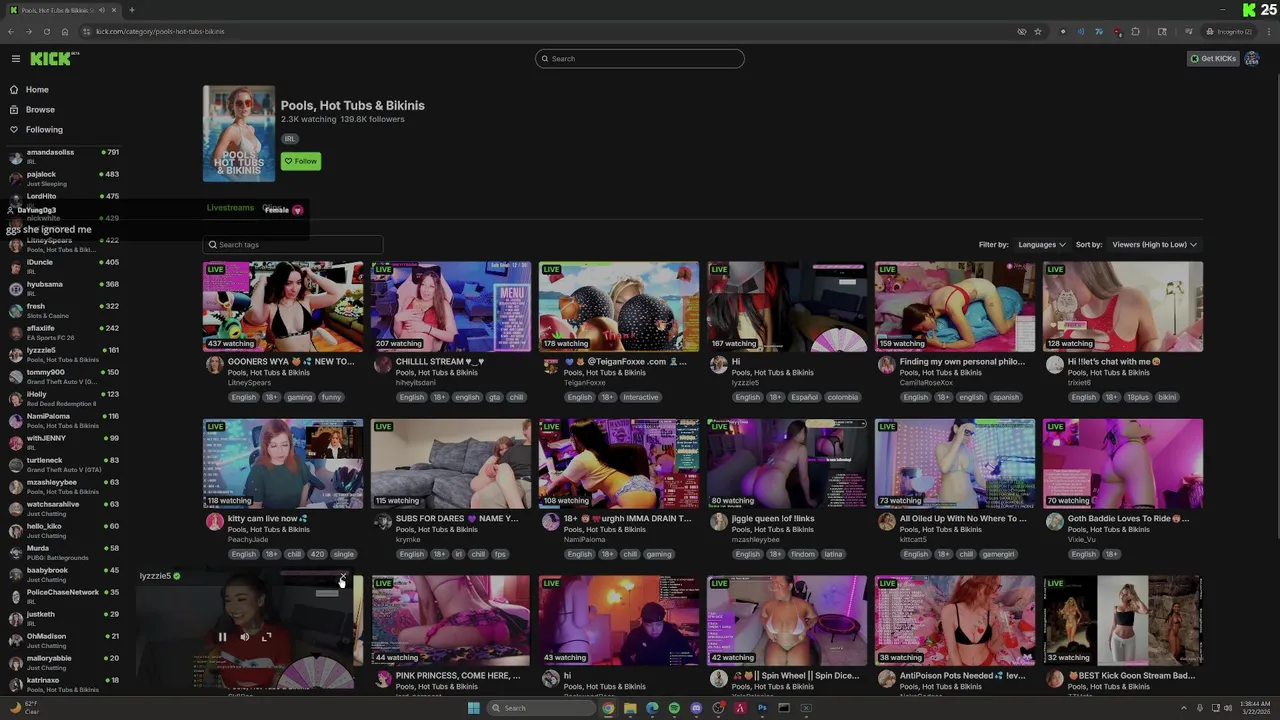Open the Chrome three-dot menu
The image size is (1280, 720).
(1268, 32)
